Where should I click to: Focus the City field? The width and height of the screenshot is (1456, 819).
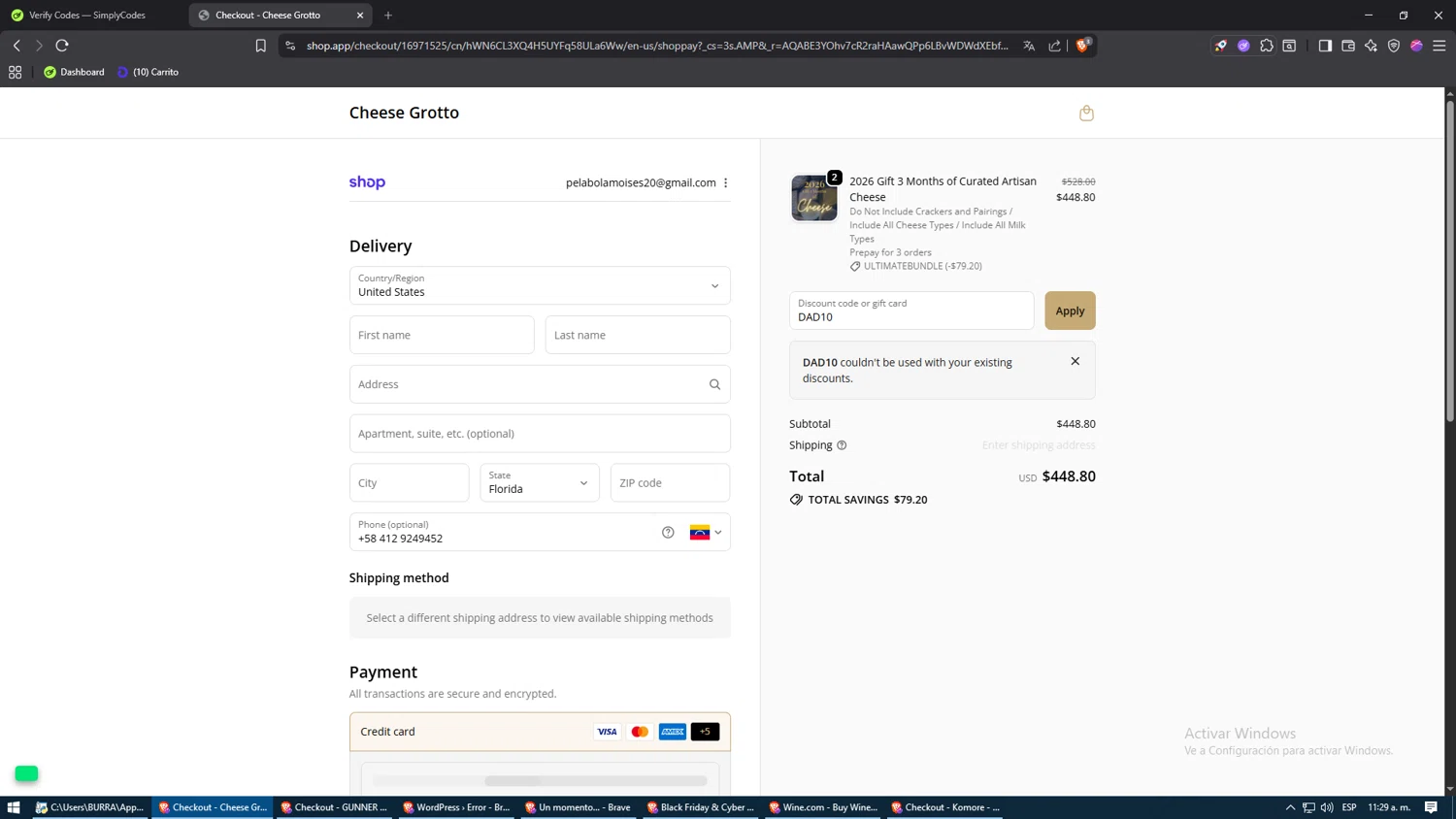[409, 482]
